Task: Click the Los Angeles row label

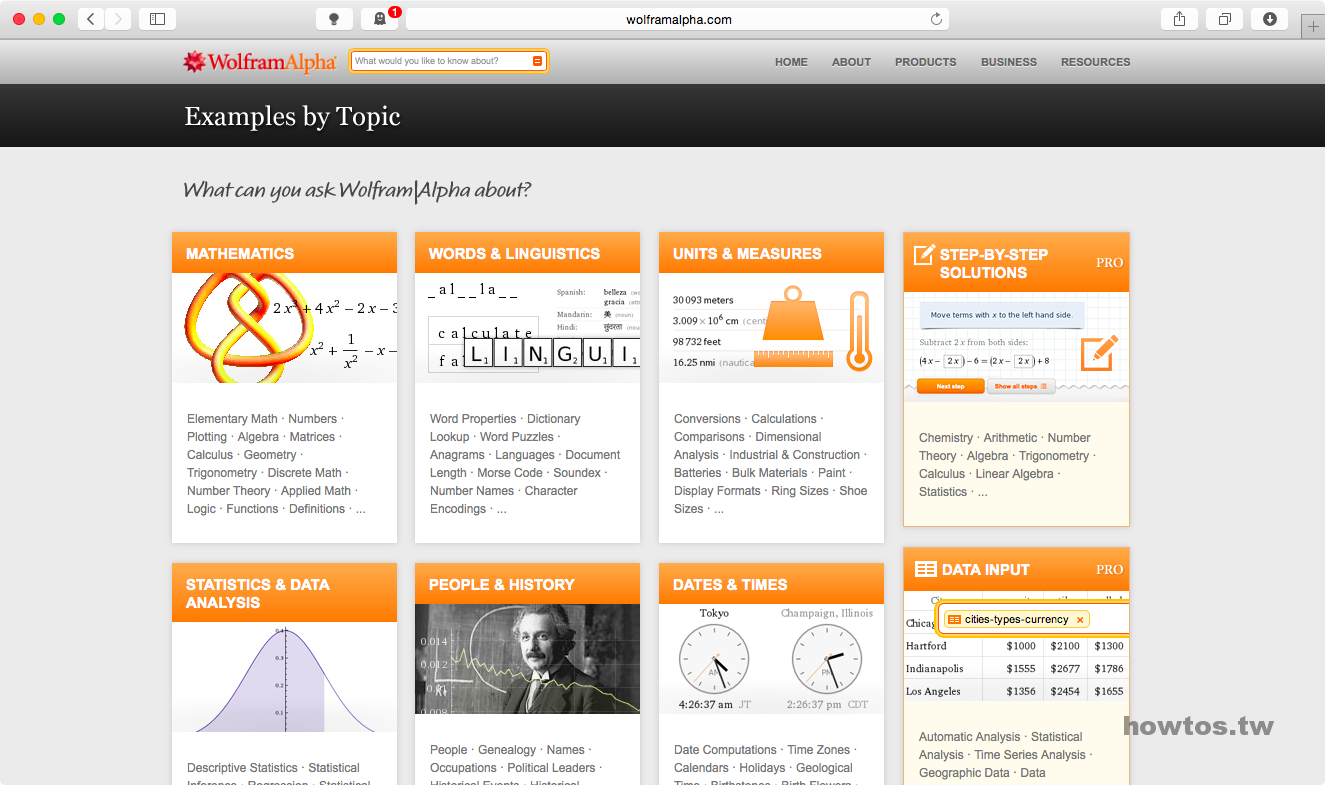Action: pyautogui.click(x=933, y=692)
